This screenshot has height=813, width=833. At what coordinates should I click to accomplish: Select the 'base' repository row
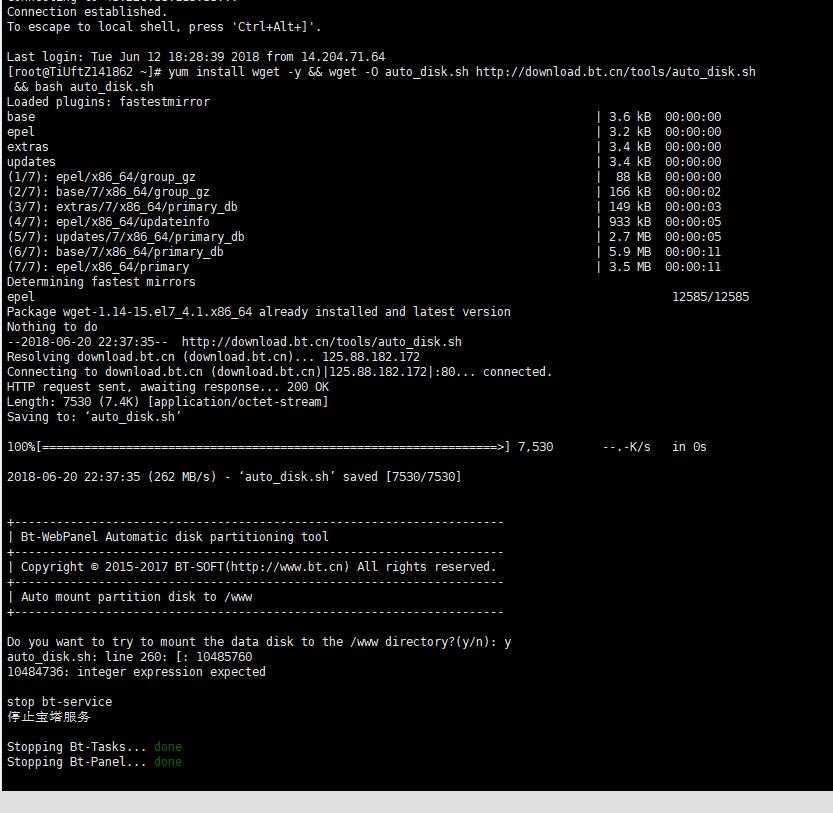click(x=364, y=116)
